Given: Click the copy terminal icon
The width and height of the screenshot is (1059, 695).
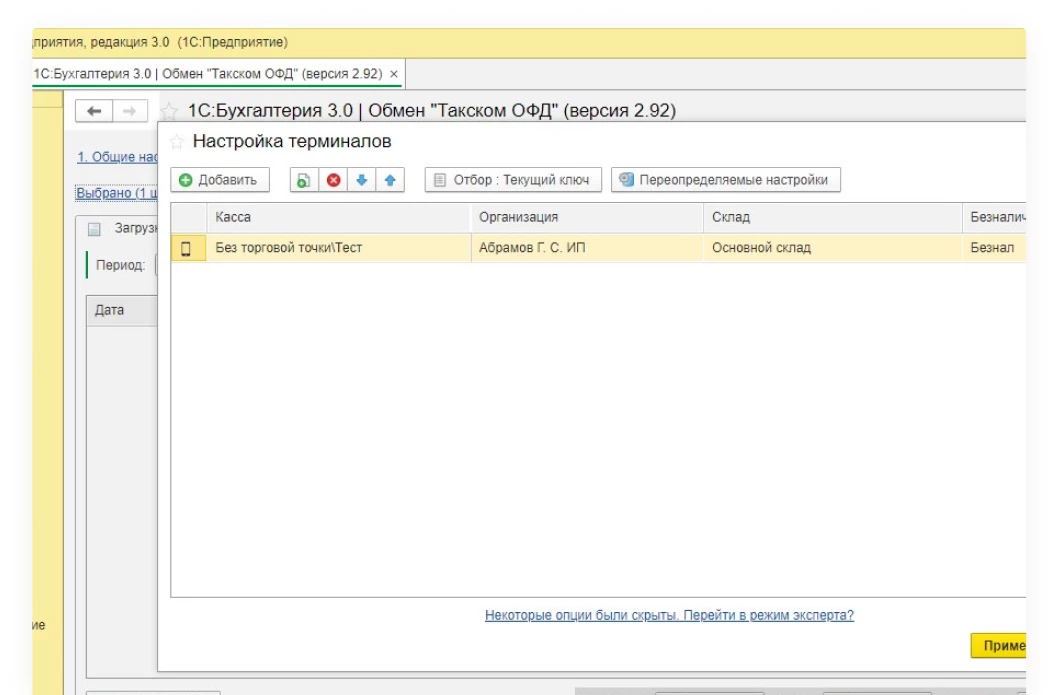Looking at the screenshot, I should pos(304,180).
